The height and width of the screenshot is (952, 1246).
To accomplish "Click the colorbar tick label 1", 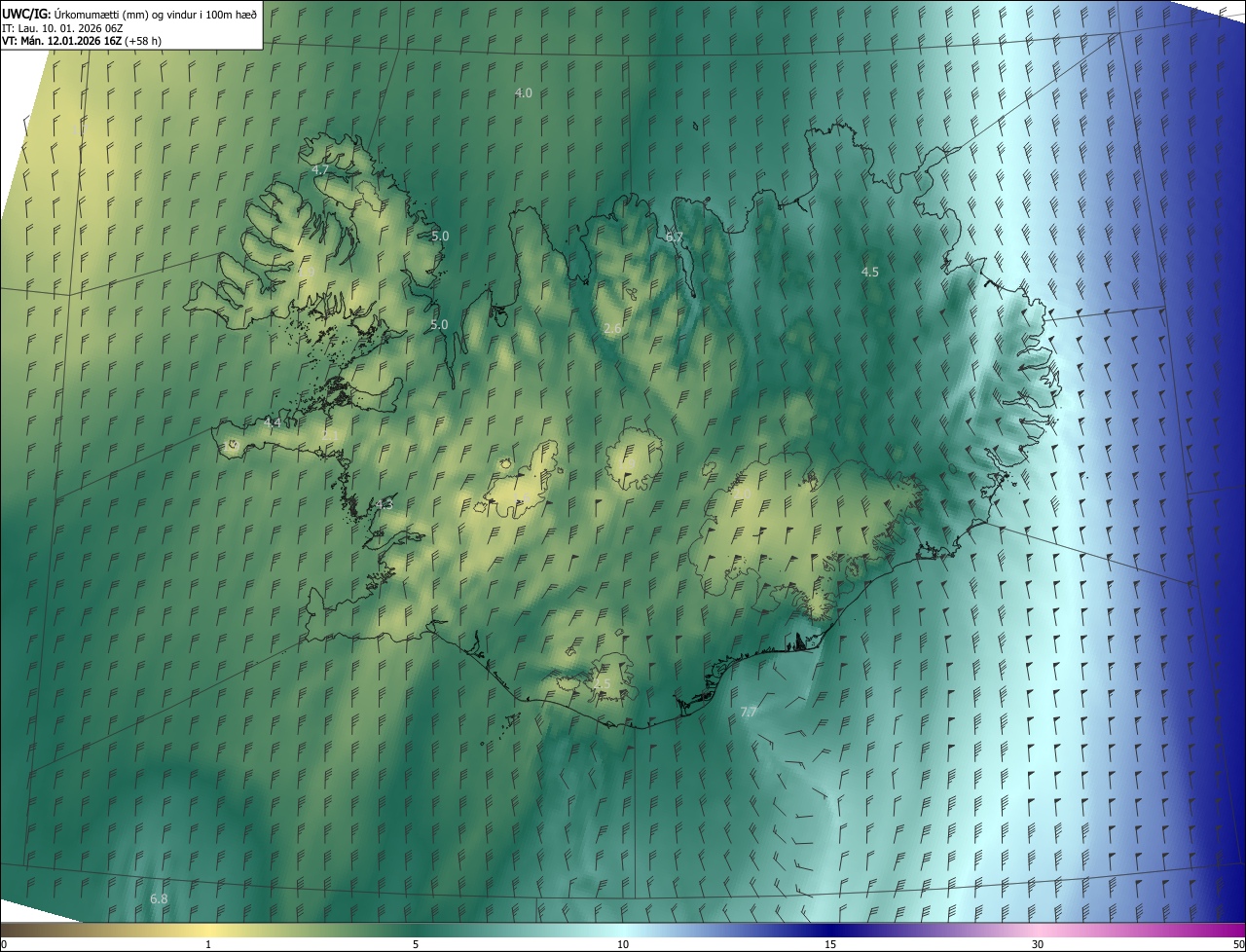I will pos(208,944).
